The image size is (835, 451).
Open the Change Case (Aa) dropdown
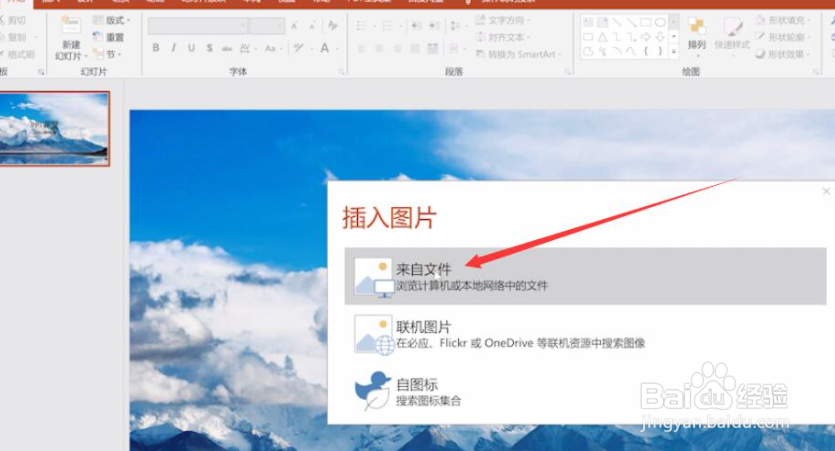pos(273,48)
